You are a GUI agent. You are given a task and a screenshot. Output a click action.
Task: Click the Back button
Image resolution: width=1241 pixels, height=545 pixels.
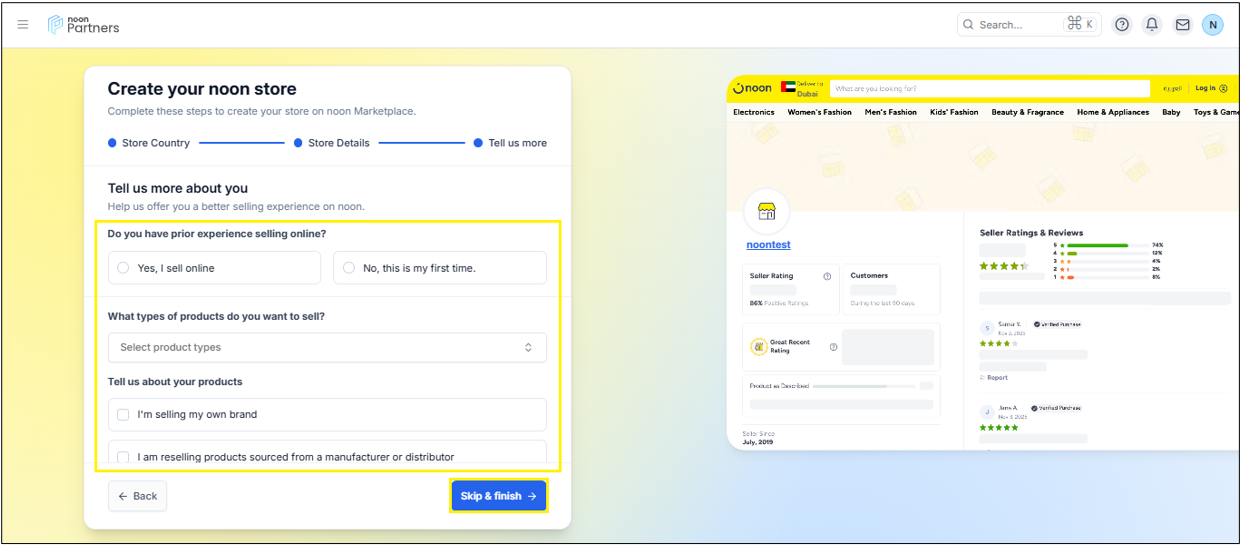click(x=137, y=496)
